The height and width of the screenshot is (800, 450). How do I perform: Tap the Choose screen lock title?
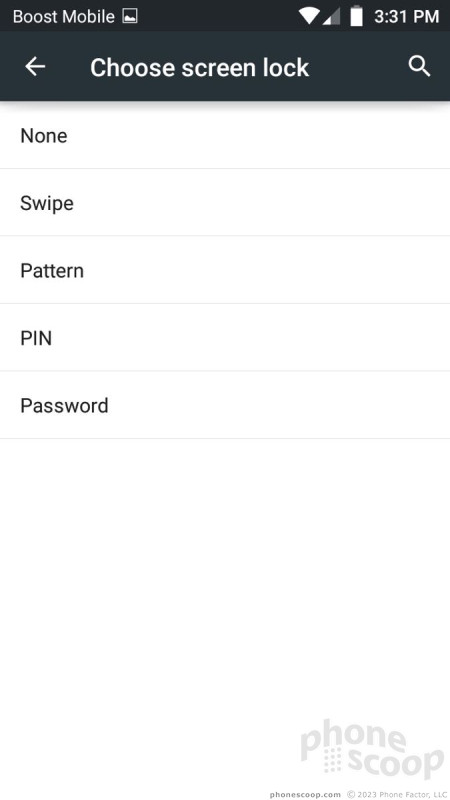(x=199, y=67)
